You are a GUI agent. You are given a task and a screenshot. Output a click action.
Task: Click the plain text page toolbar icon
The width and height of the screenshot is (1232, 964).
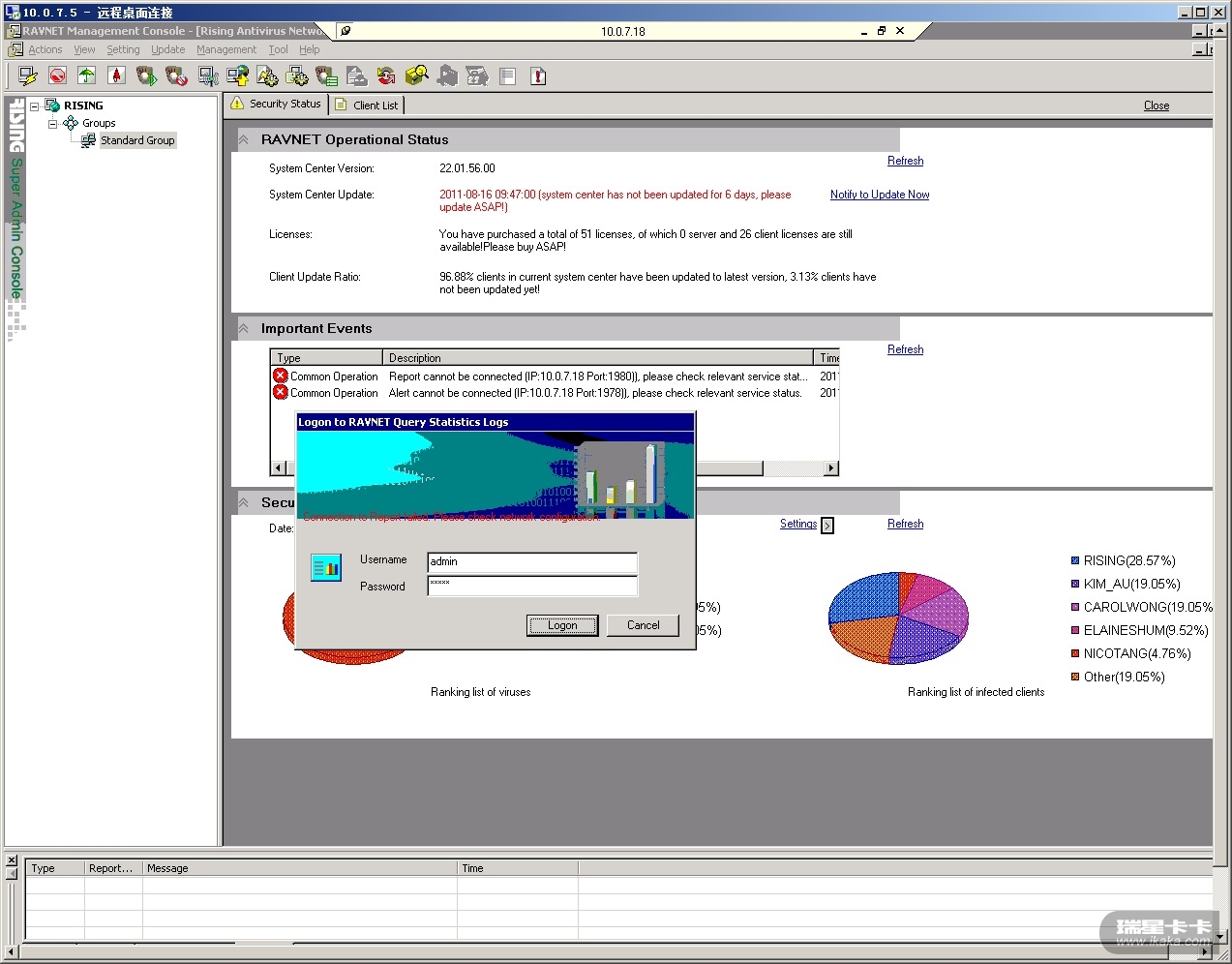(x=507, y=75)
